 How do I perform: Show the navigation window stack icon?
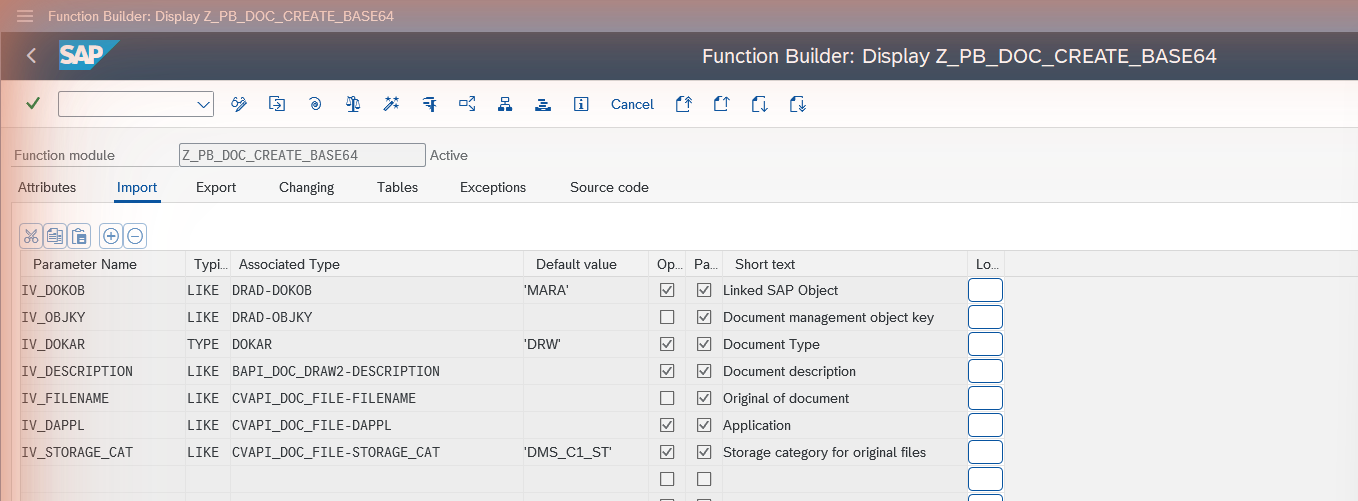click(543, 104)
